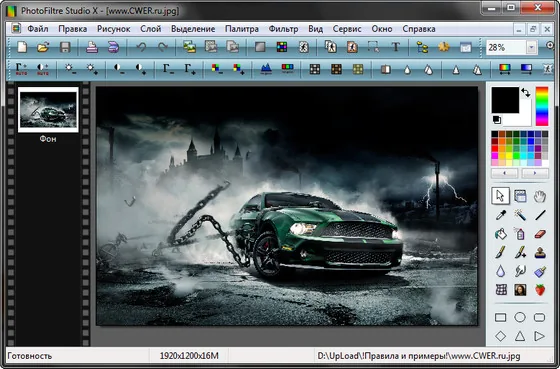The image size is (560, 369).
Task: Decrease contrast with half-circle minus icon
Action: pyautogui.click(x=119, y=69)
